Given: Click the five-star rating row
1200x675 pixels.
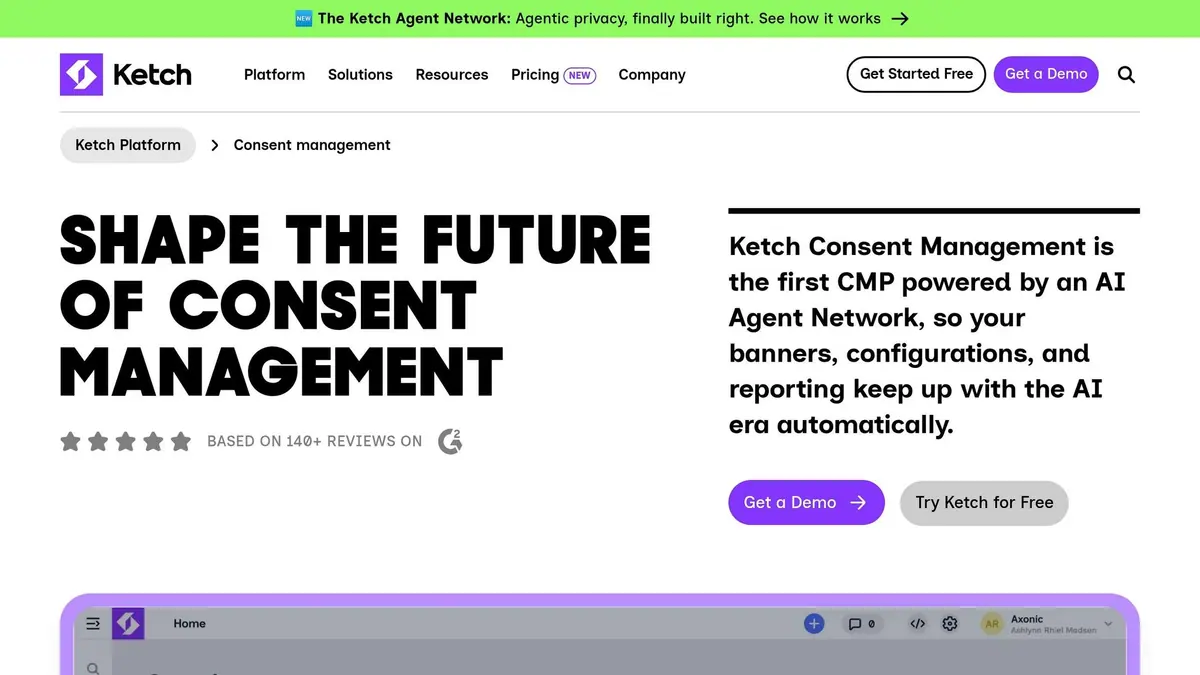Looking at the screenshot, I should click(x=125, y=441).
